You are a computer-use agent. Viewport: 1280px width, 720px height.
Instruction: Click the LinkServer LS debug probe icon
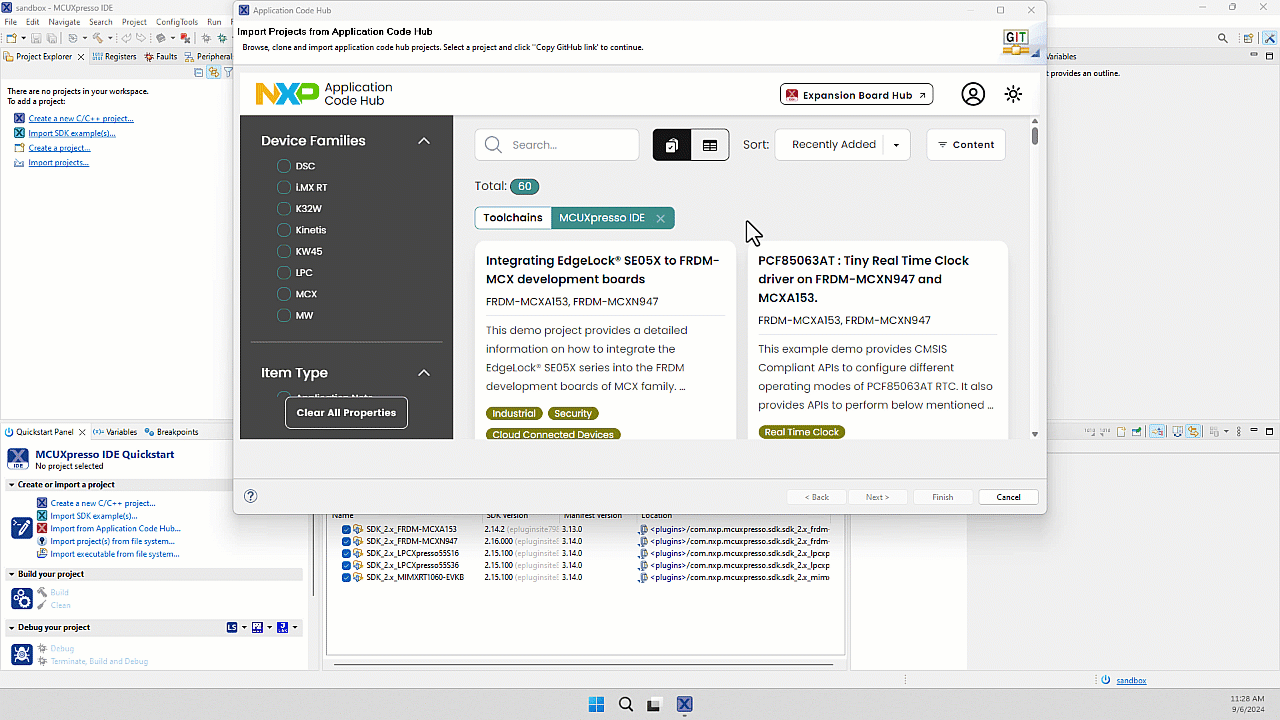point(232,627)
